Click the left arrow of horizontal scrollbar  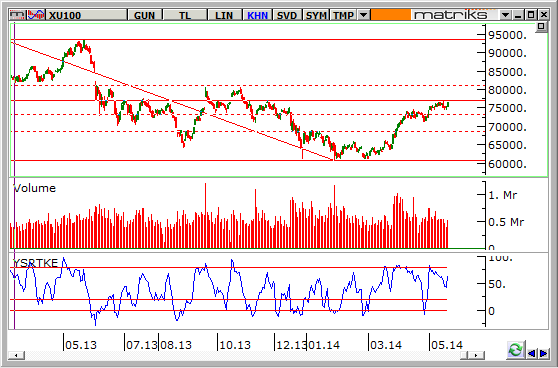[16, 355]
